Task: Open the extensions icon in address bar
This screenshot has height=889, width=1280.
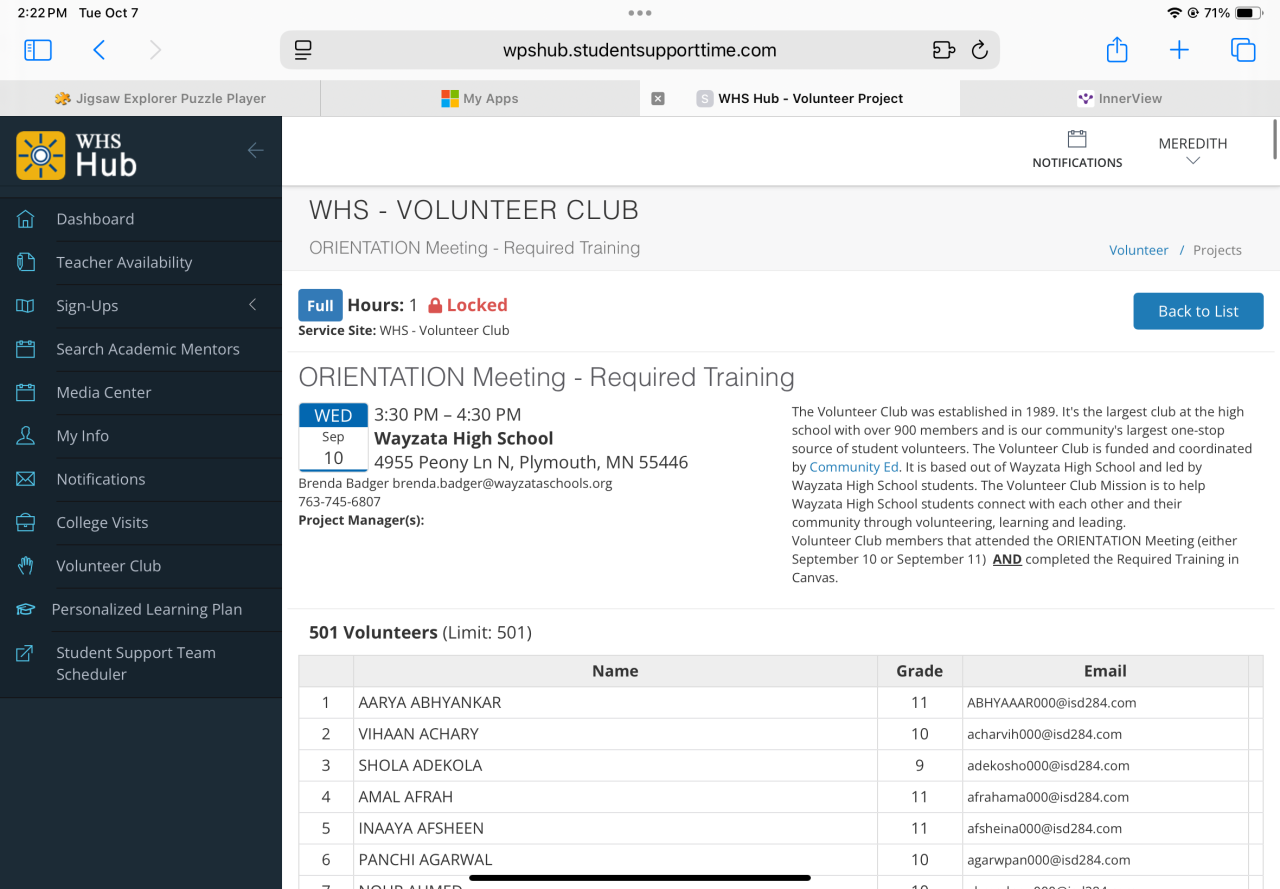Action: (943, 50)
